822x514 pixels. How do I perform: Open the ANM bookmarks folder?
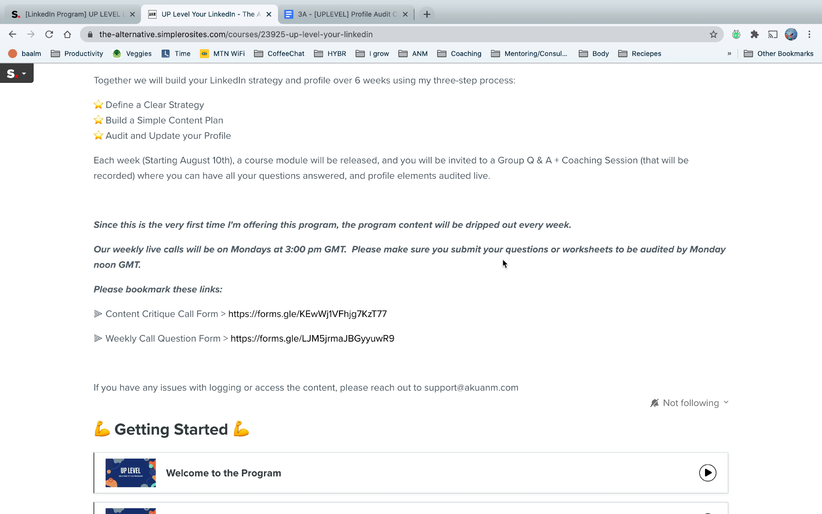413,53
